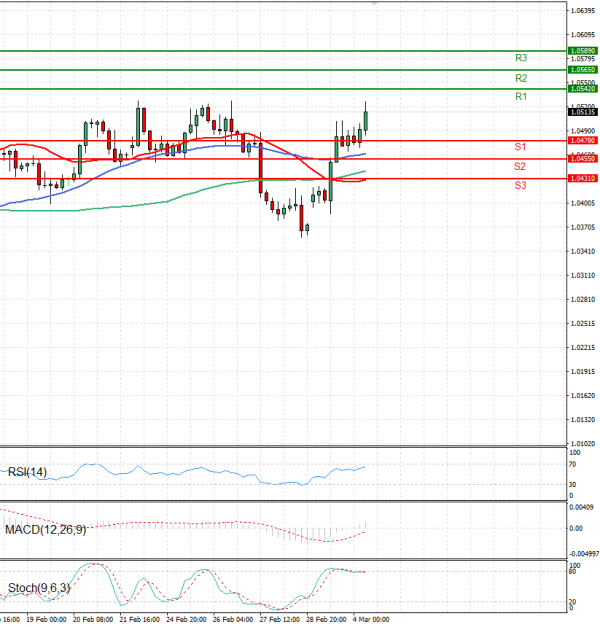Click the 19 Feb 00:00 time label
This screenshot has width=600, height=627.
[x=46, y=619]
